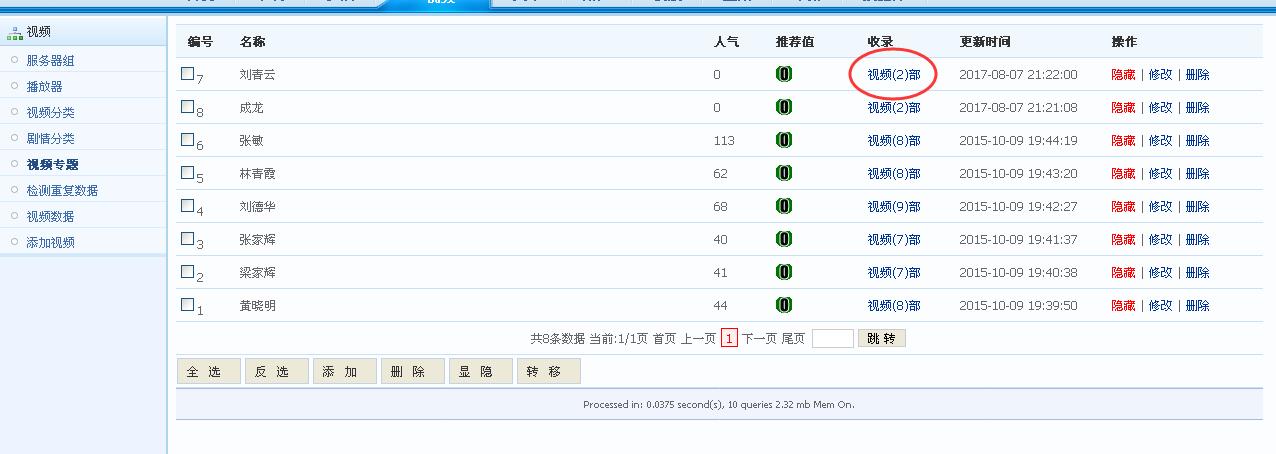Click the recommend value icon for 黄晓明
The width and height of the screenshot is (1276, 454).
click(784, 305)
